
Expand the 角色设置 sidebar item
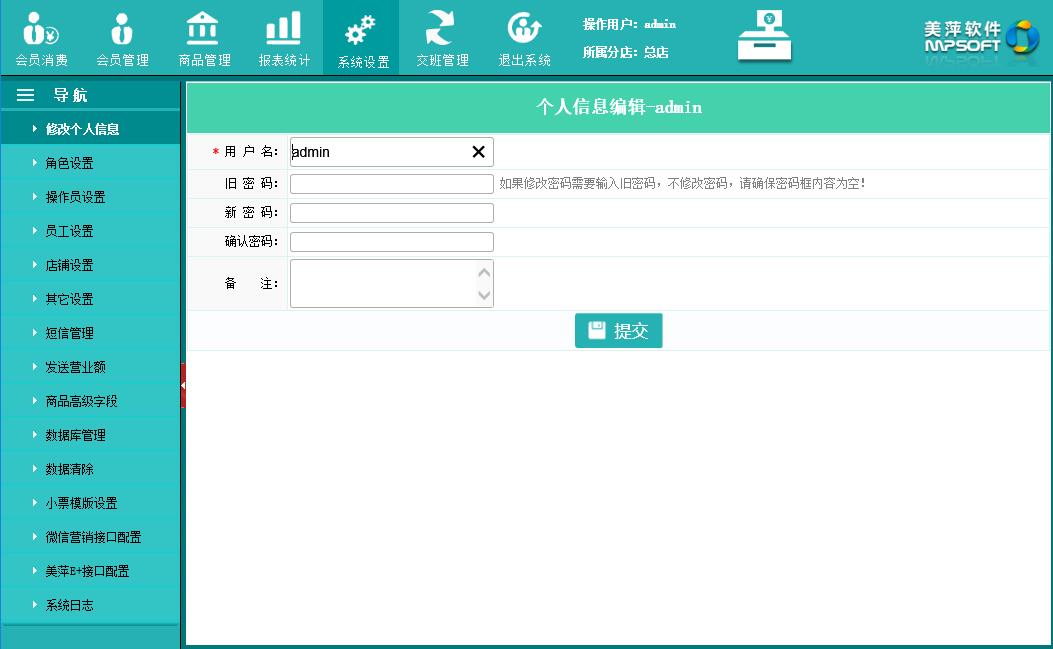[69, 163]
